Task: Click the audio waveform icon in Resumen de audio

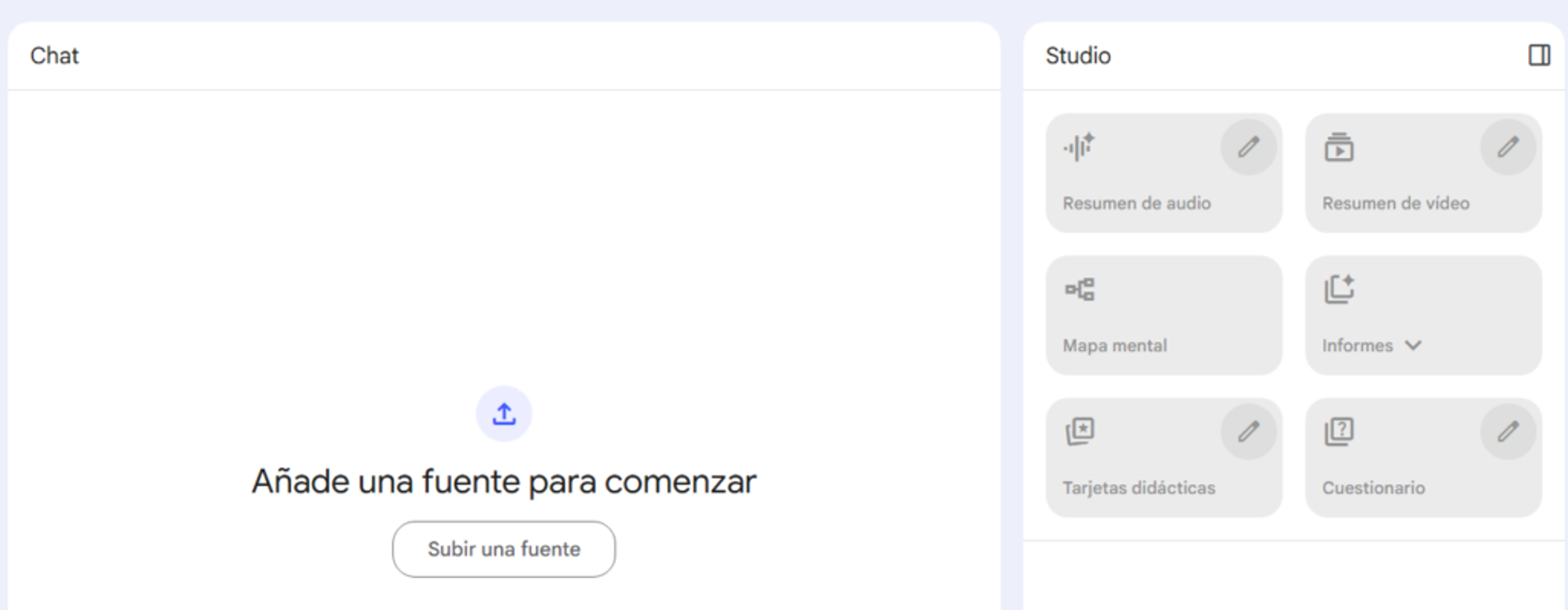Action: pyautogui.click(x=1079, y=147)
